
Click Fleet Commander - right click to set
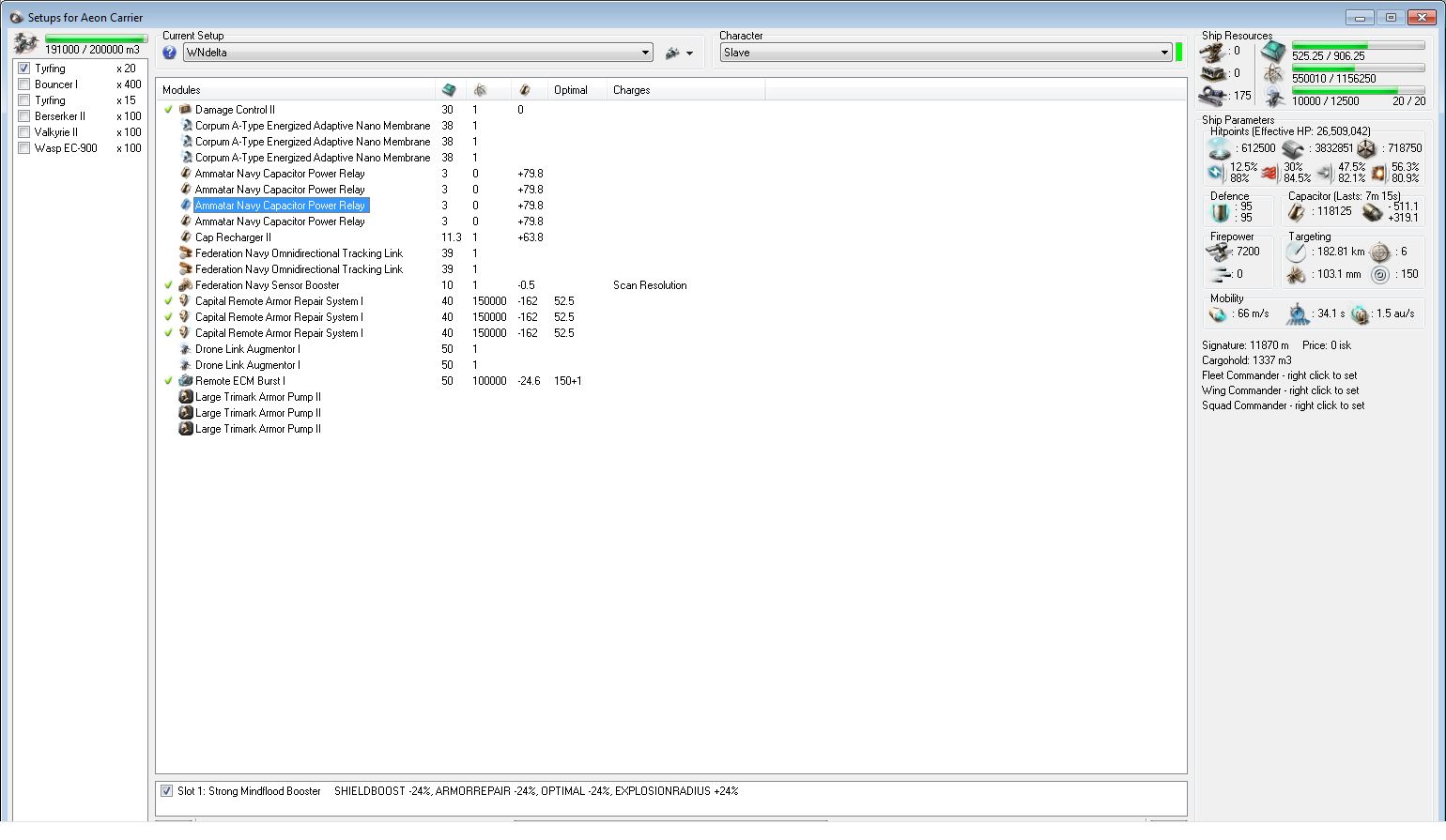1280,375
